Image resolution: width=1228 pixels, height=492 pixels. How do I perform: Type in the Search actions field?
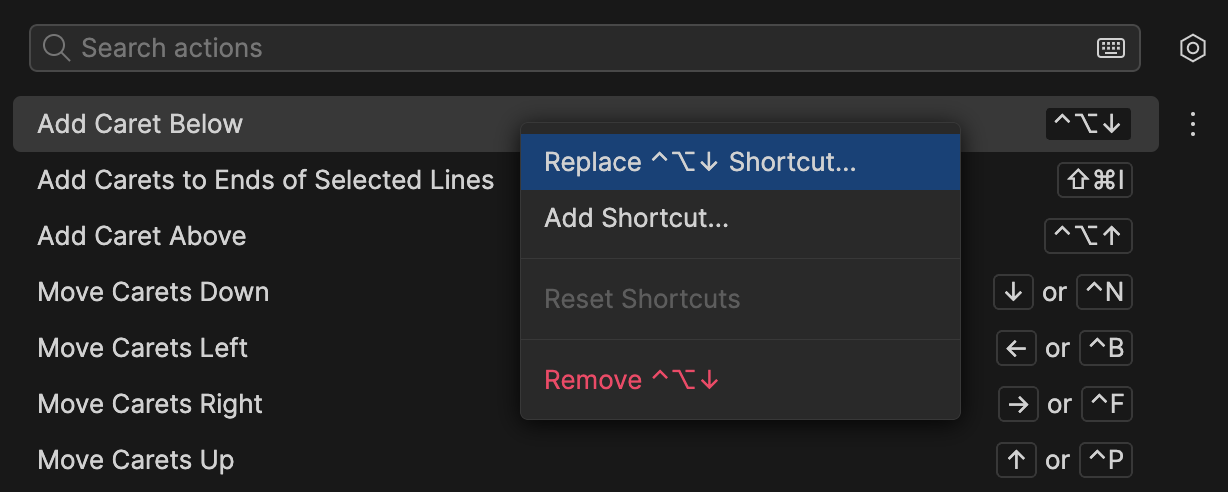coord(580,48)
